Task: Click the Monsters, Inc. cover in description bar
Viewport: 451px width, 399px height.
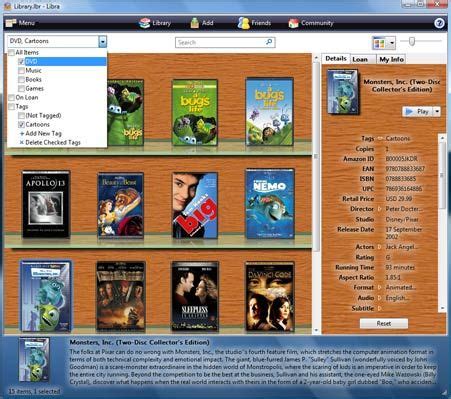Action: coord(34,359)
